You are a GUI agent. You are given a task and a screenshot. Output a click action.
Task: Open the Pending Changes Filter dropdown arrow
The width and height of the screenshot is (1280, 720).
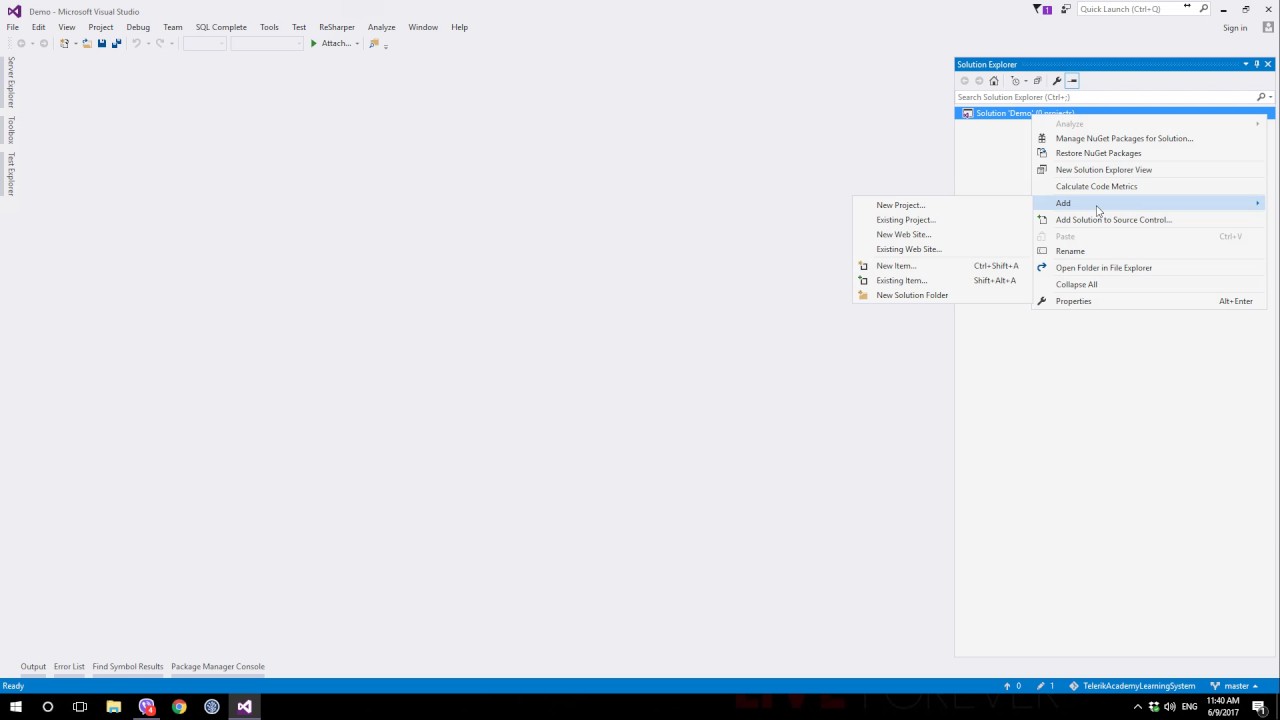(1024, 81)
